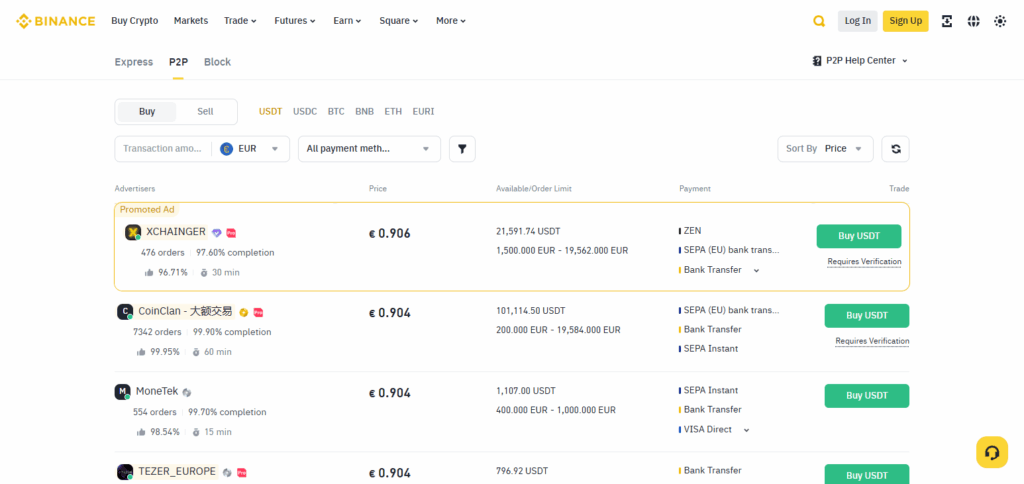The width and height of the screenshot is (1024, 484).
Task: Click the Binance logo
Action: coord(56,21)
